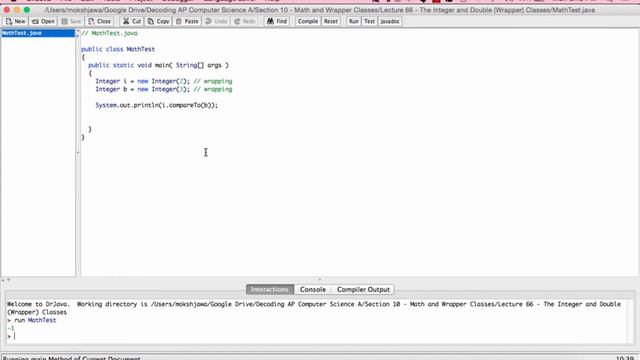The height and width of the screenshot is (360, 640).
Task: Click the Redo toolbar button
Action: click(x=245, y=21)
